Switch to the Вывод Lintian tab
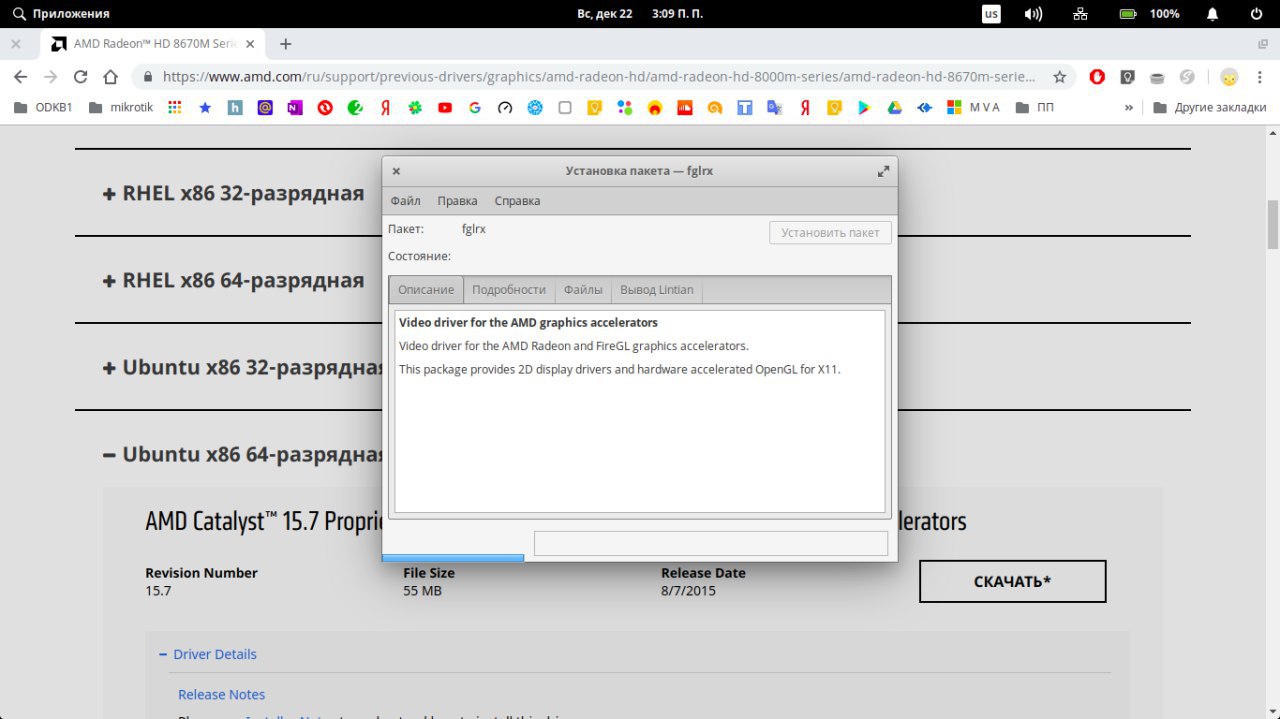Screen dimensions: 1280x719 (x=657, y=290)
